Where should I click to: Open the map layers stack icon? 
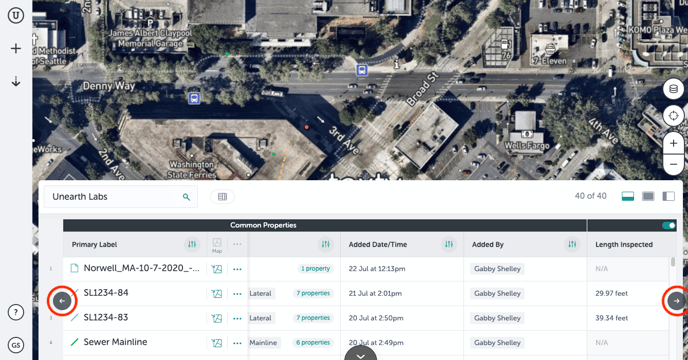[673, 90]
